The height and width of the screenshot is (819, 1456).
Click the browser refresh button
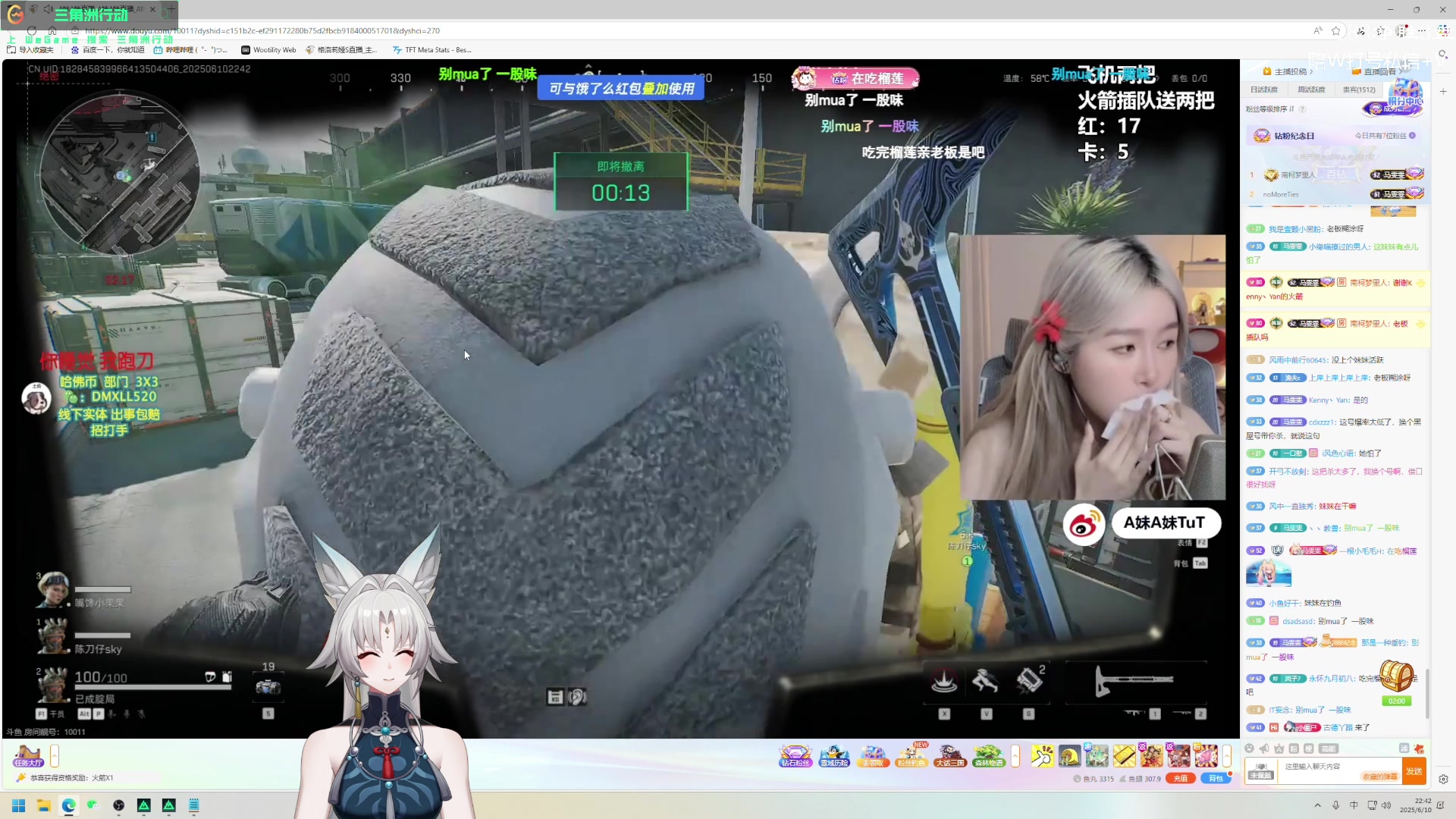point(32,30)
